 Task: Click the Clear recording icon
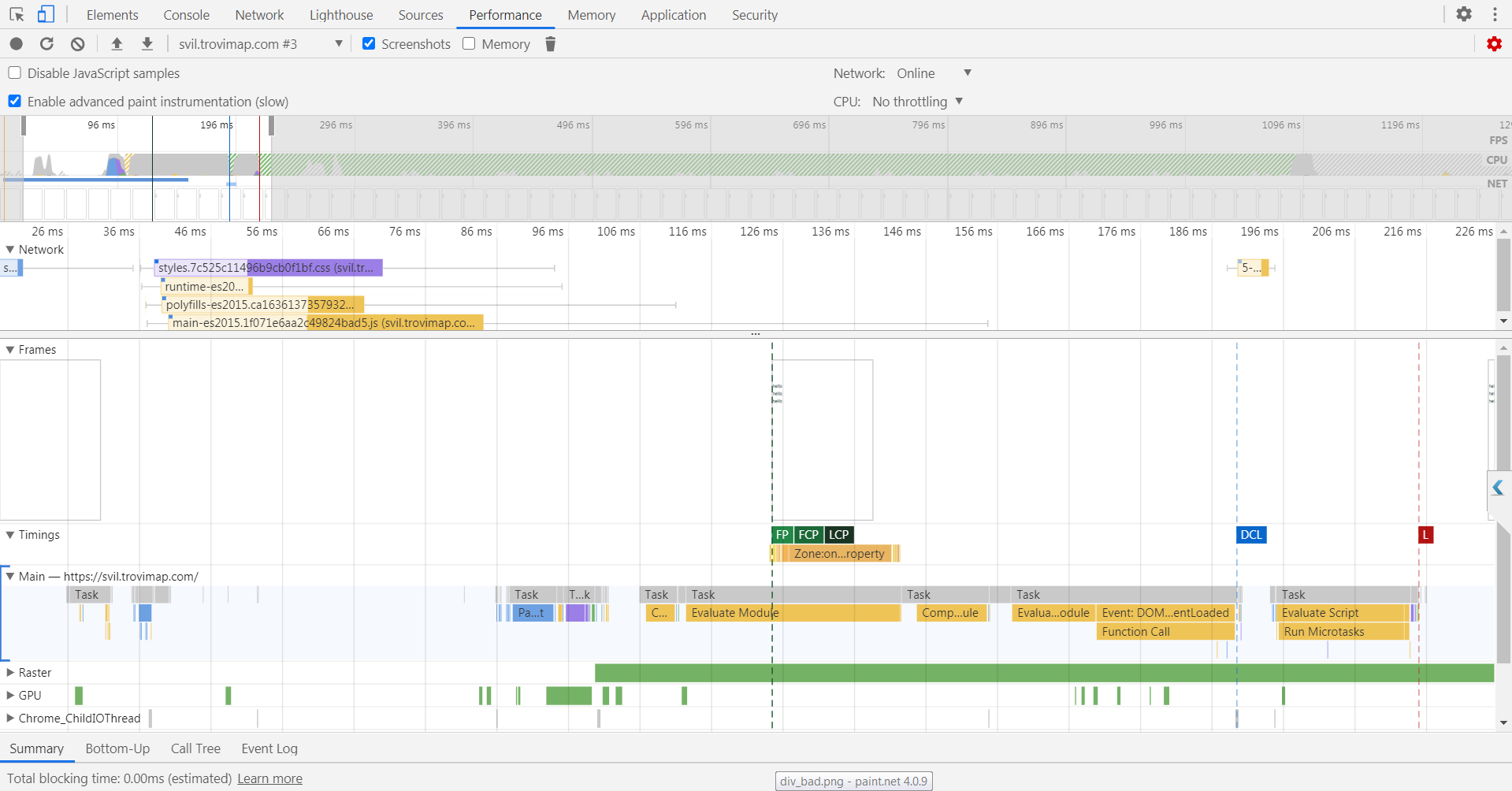coord(78,44)
